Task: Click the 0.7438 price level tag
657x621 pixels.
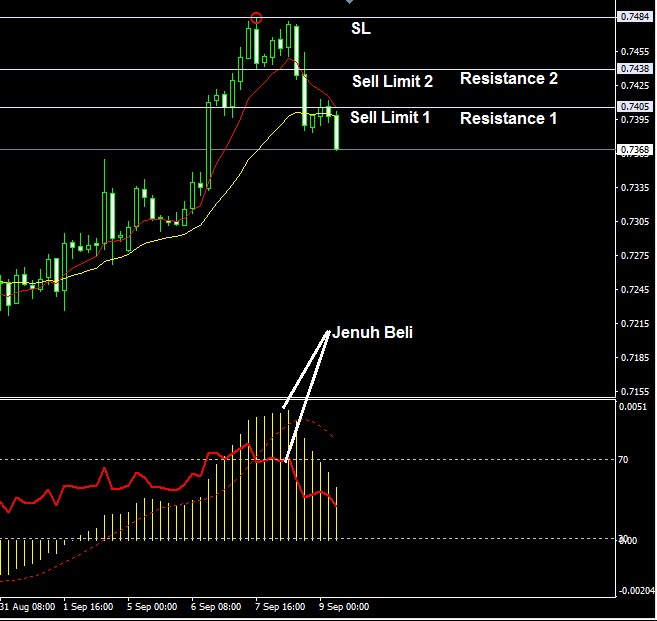Action: (635, 68)
